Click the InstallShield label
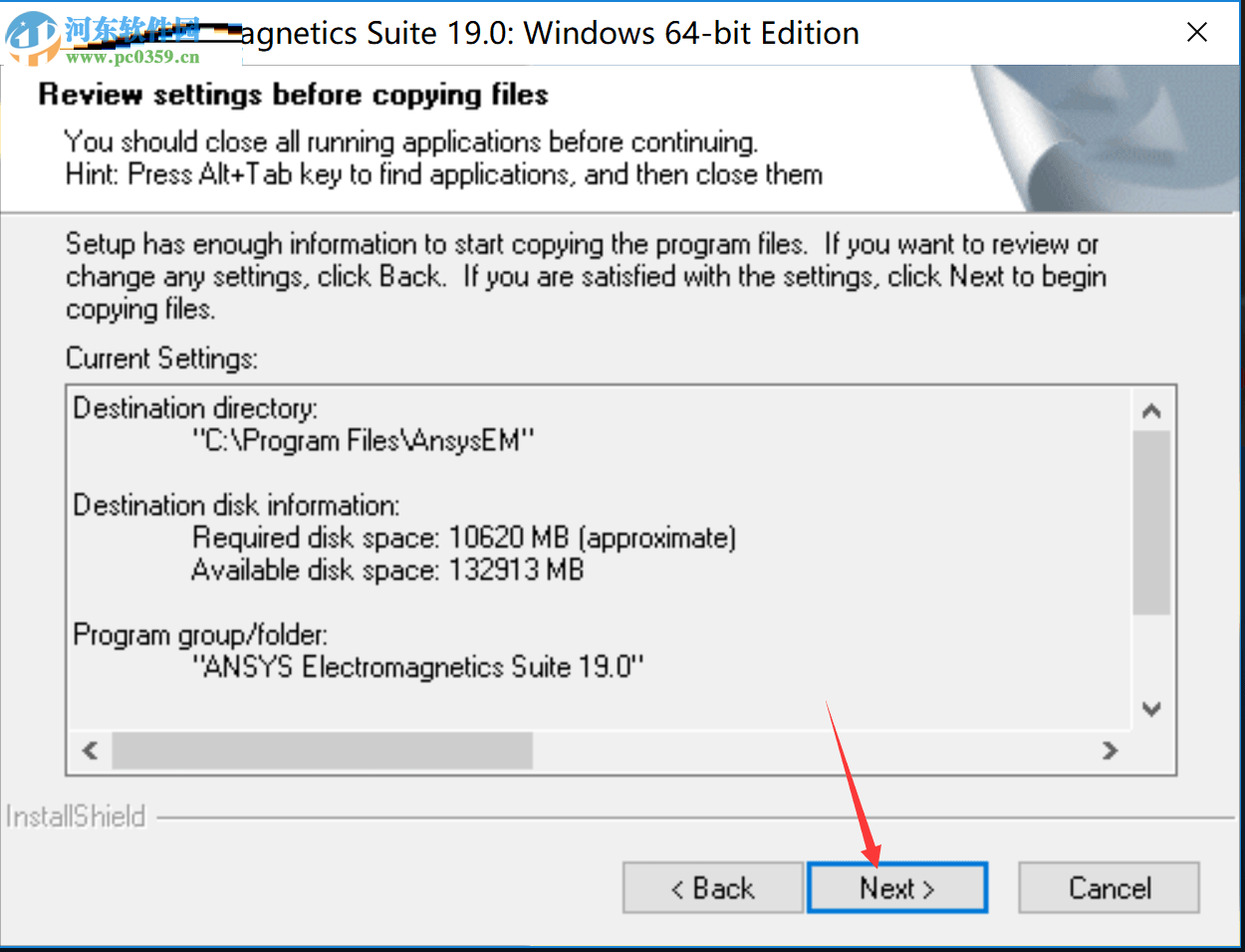 [76, 816]
